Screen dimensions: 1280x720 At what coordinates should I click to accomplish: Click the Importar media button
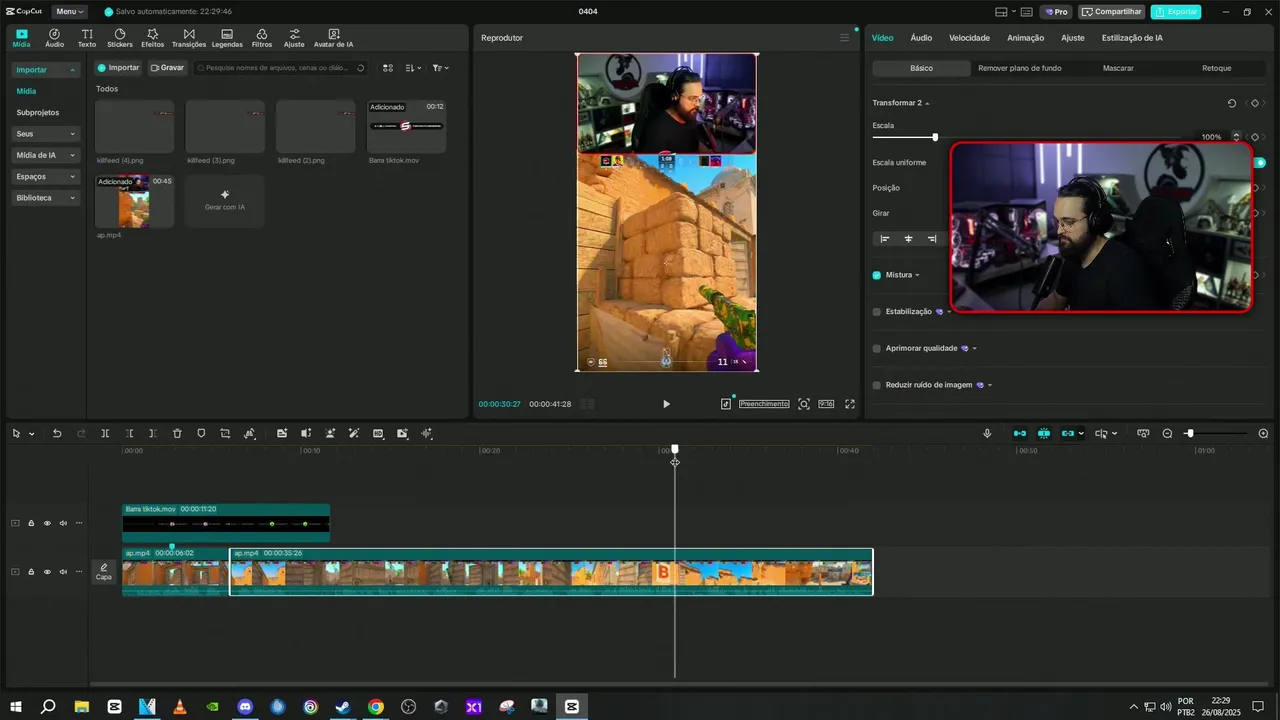[118, 68]
